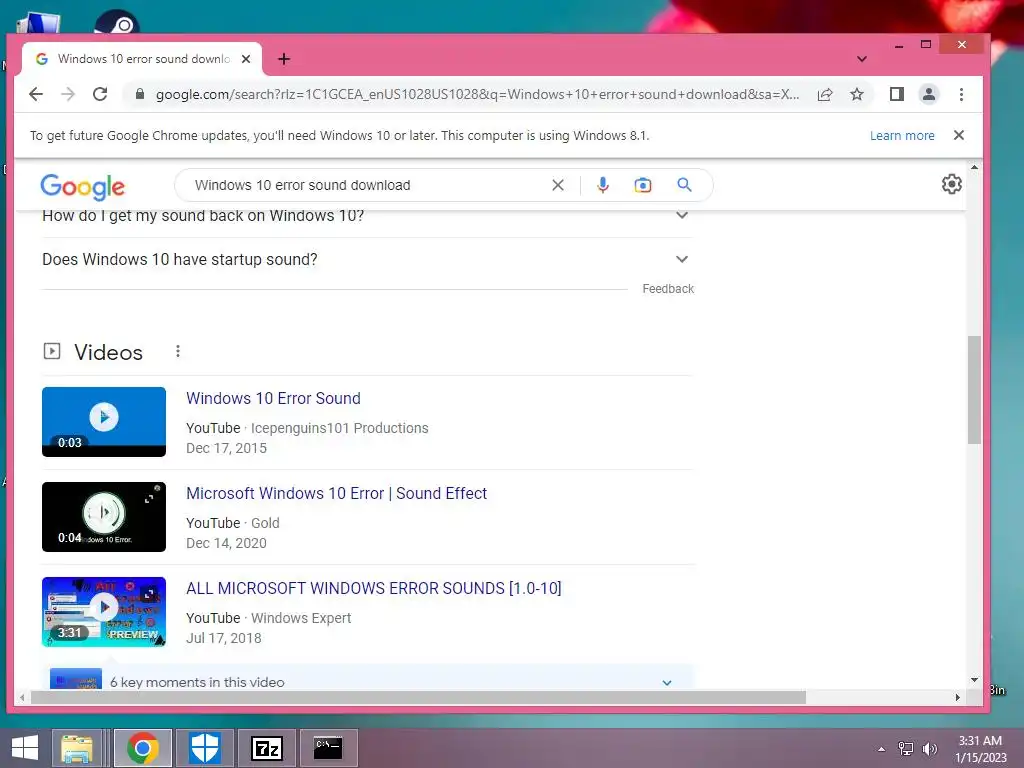Submit search with magnifying glass icon
1024x768 pixels.
[684, 185]
